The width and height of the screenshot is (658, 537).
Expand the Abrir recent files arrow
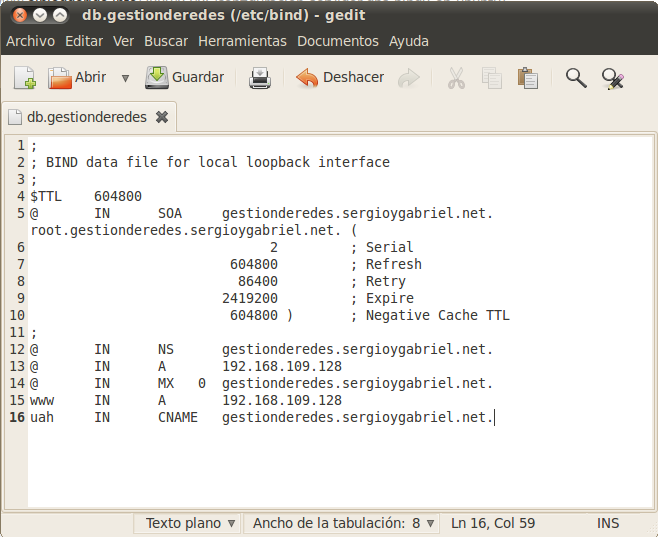click(x=125, y=78)
